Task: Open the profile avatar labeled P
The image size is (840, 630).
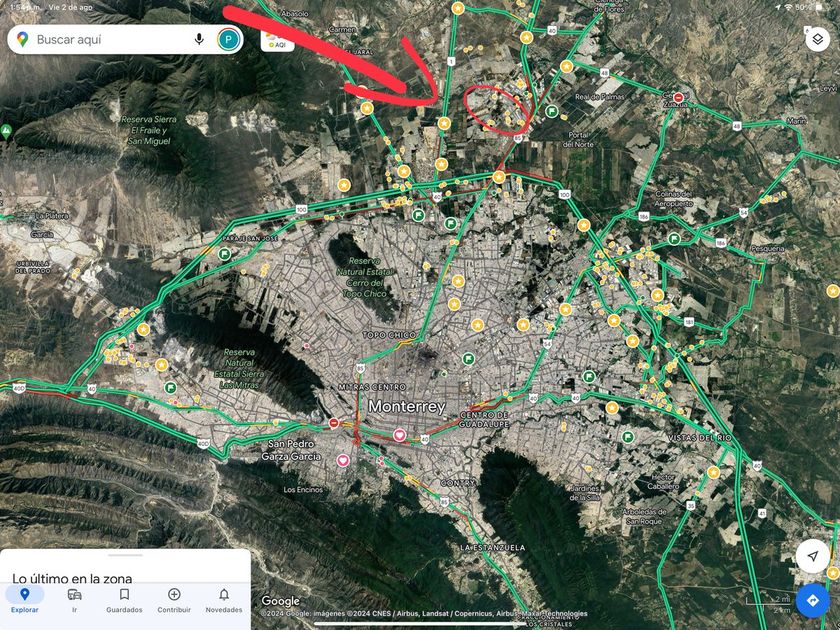Action: (229, 39)
